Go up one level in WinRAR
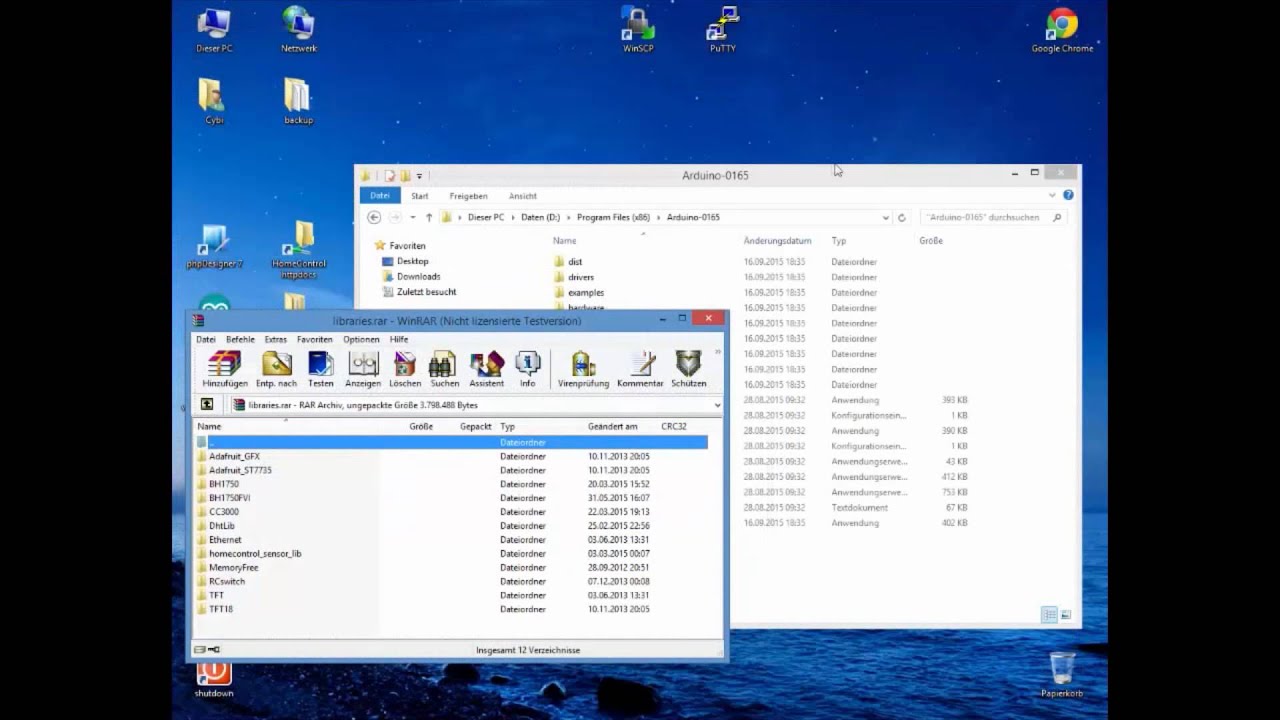This screenshot has height=720, width=1280. click(207, 405)
